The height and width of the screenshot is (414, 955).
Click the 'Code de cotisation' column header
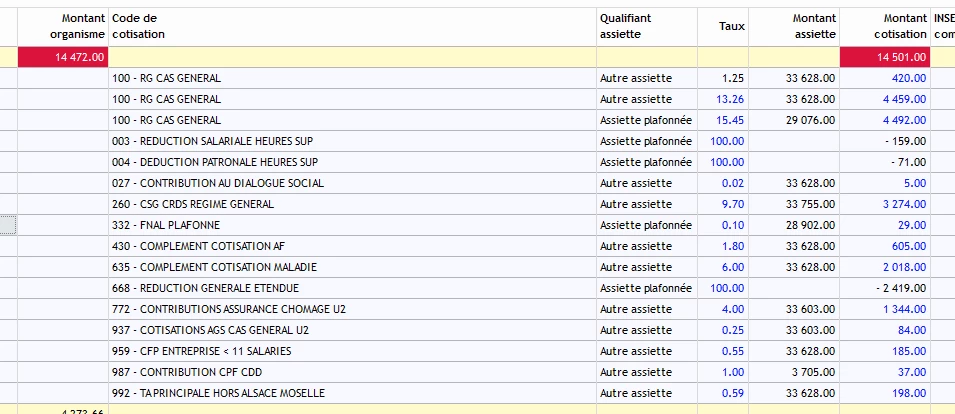click(x=138, y=26)
